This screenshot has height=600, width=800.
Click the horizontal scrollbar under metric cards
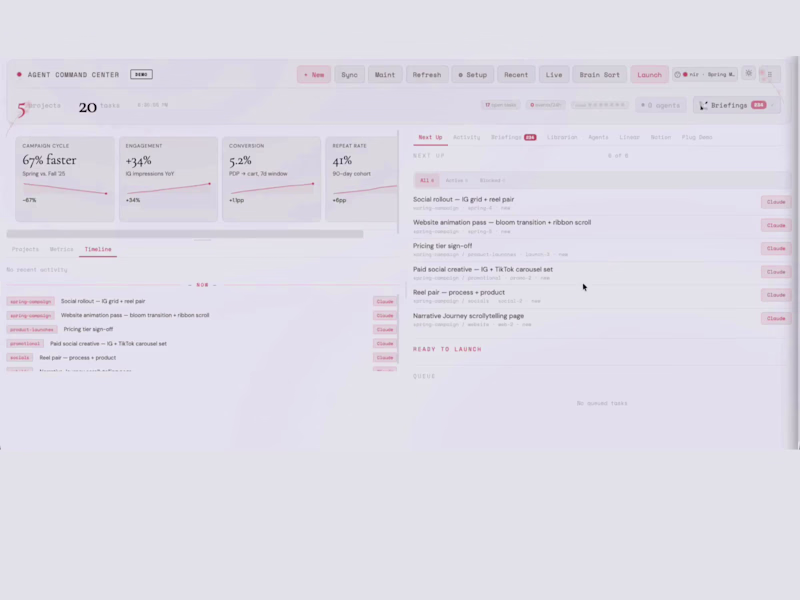click(x=185, y=234)
